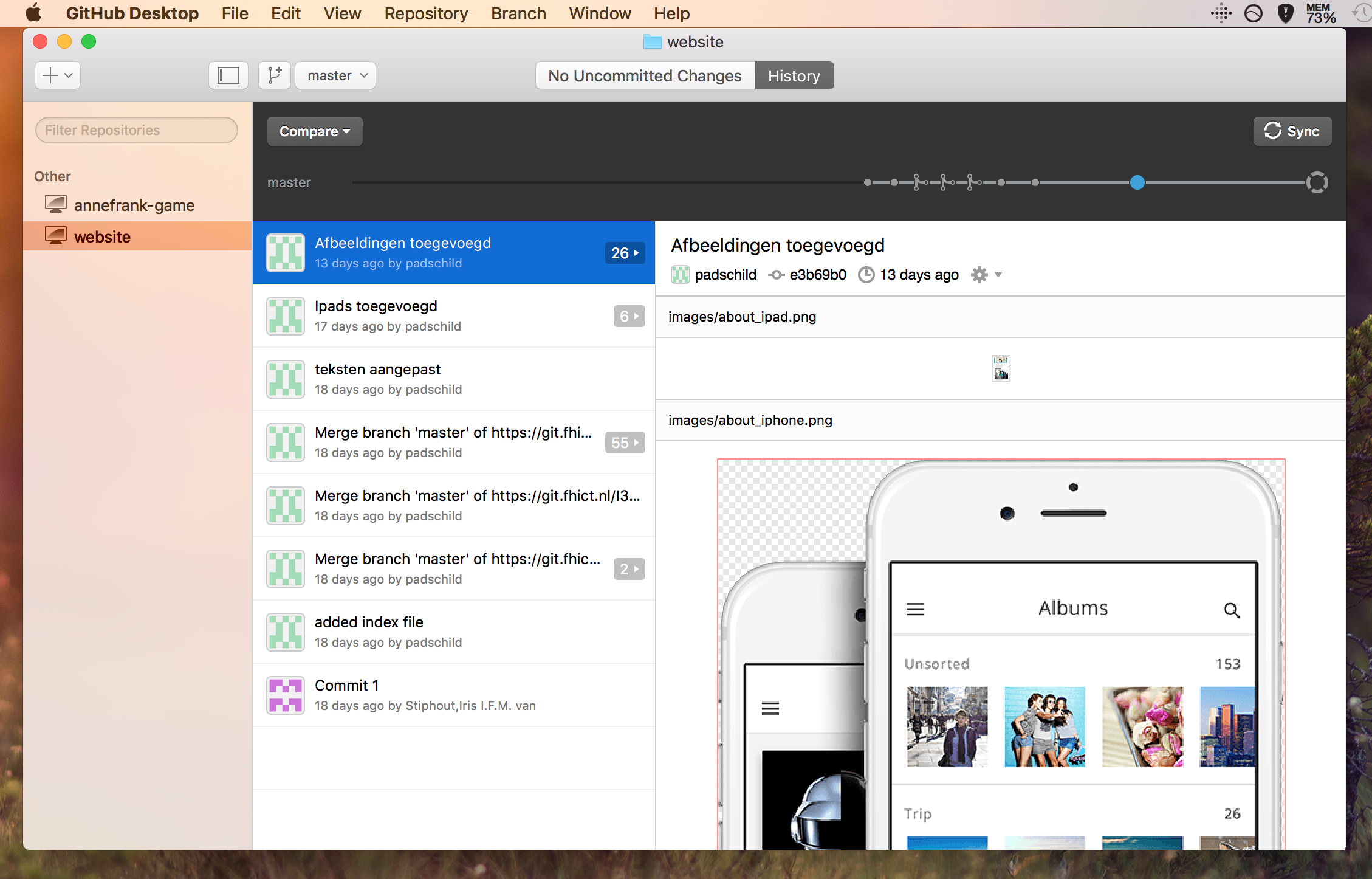Click the tiny about_ipad.png image thumbnail
Image resolution: width=1372 pixels, height=879 pixels.
point(1001,368)
